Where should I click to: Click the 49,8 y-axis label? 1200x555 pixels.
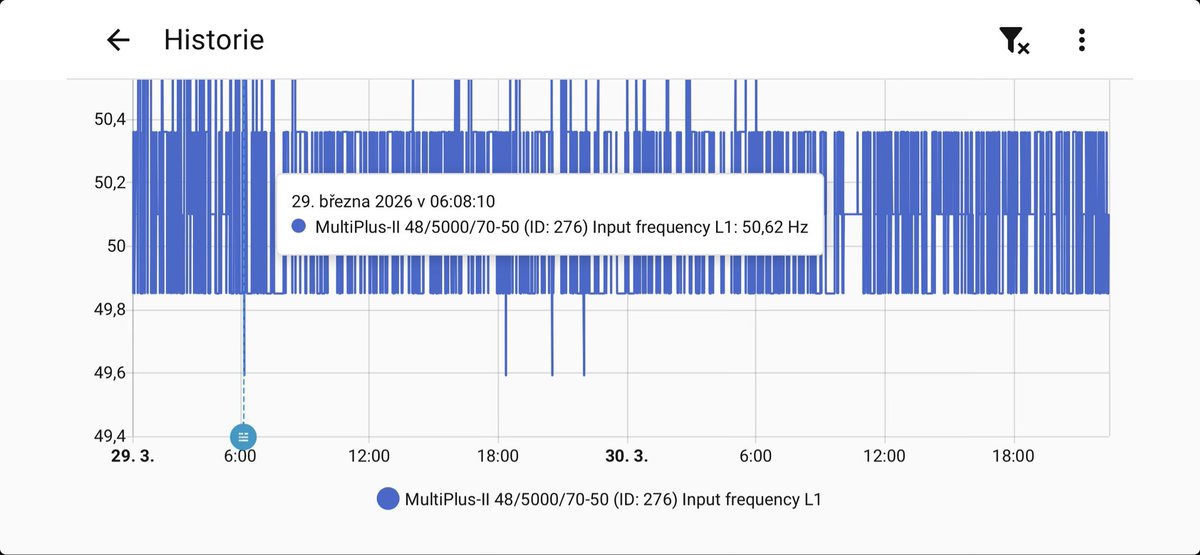click(x=108, y=310)
